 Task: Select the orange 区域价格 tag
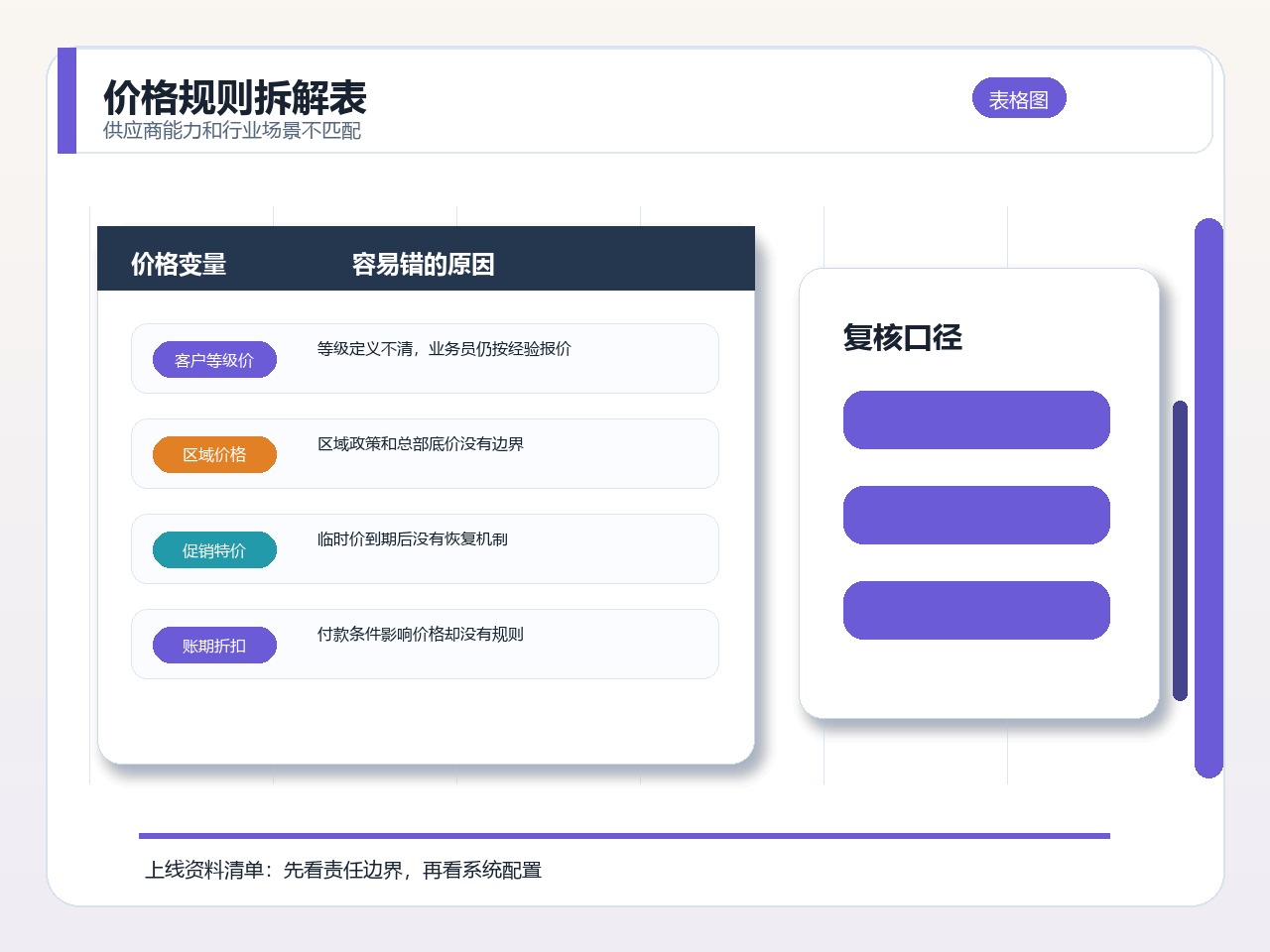pyautogui.click(x=214, y=455)
